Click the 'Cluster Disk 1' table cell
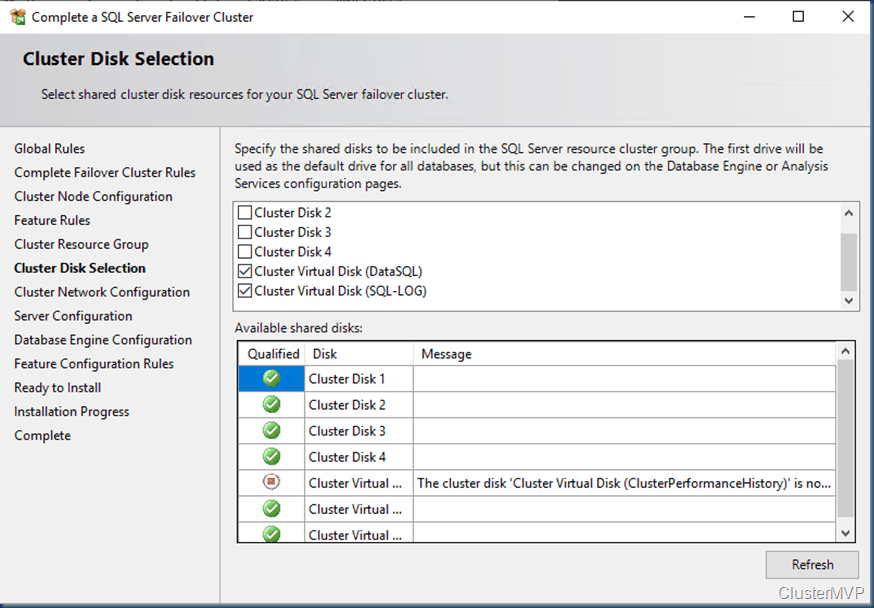Image resolution: width=874 pixels, height=608 pixels. tap(359, 379)
